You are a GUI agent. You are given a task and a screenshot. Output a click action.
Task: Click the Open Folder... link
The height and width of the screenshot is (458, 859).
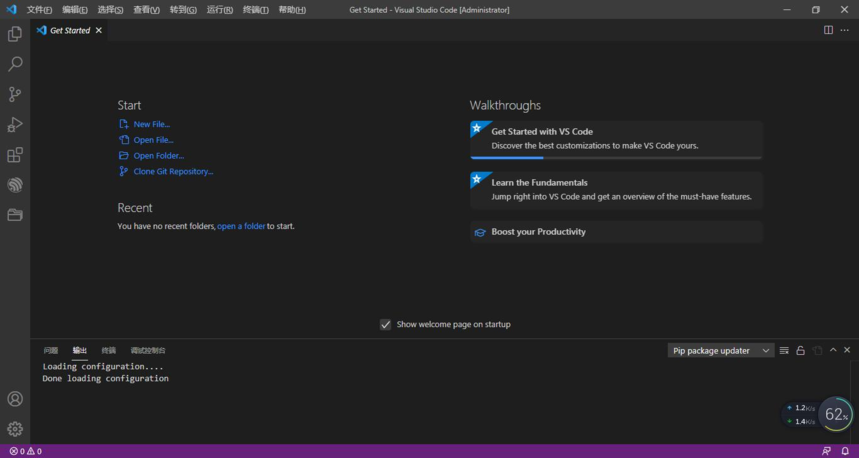pyautogui.click(x=159, y=156)
